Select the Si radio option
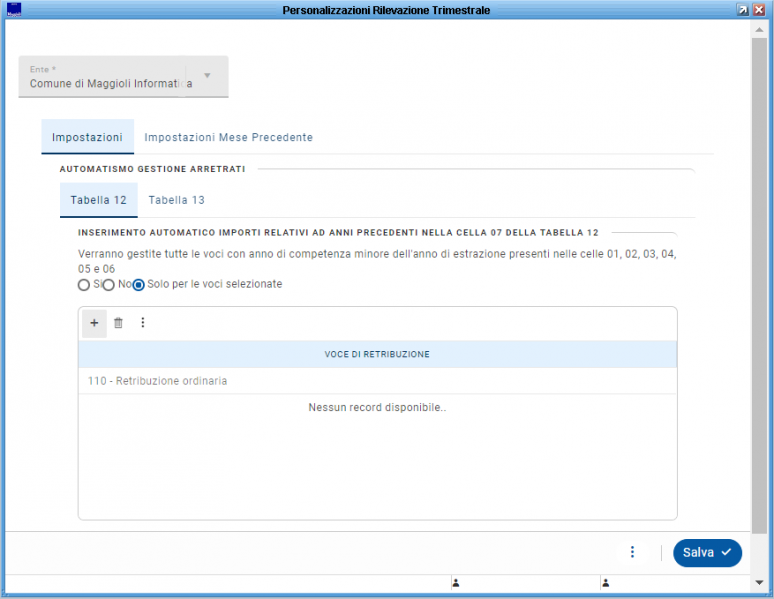Image resolution: width=774 pixels, height=599 pixels. coord(84,285)
